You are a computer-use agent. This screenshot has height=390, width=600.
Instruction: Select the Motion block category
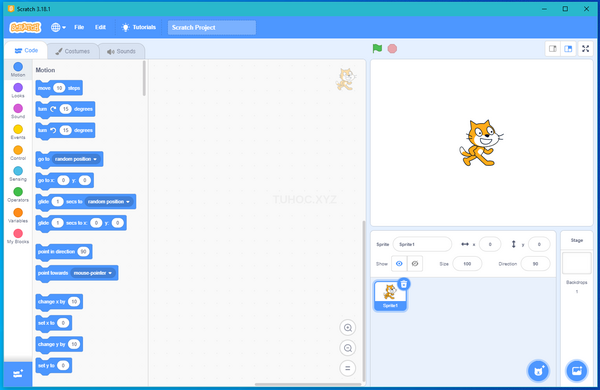tap(18, 69)
